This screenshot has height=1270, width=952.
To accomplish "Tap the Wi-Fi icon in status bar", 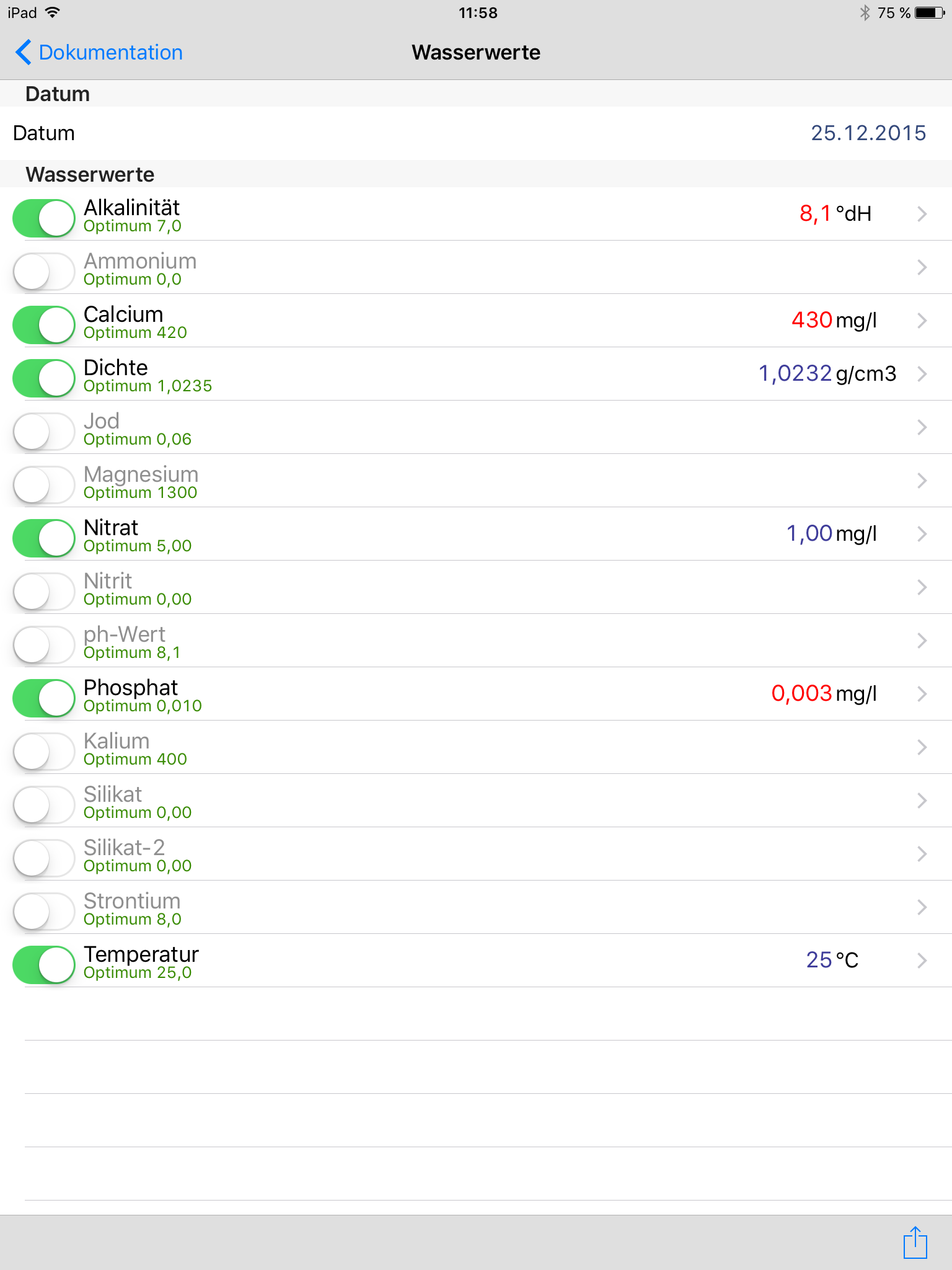I will coord(53,13).
